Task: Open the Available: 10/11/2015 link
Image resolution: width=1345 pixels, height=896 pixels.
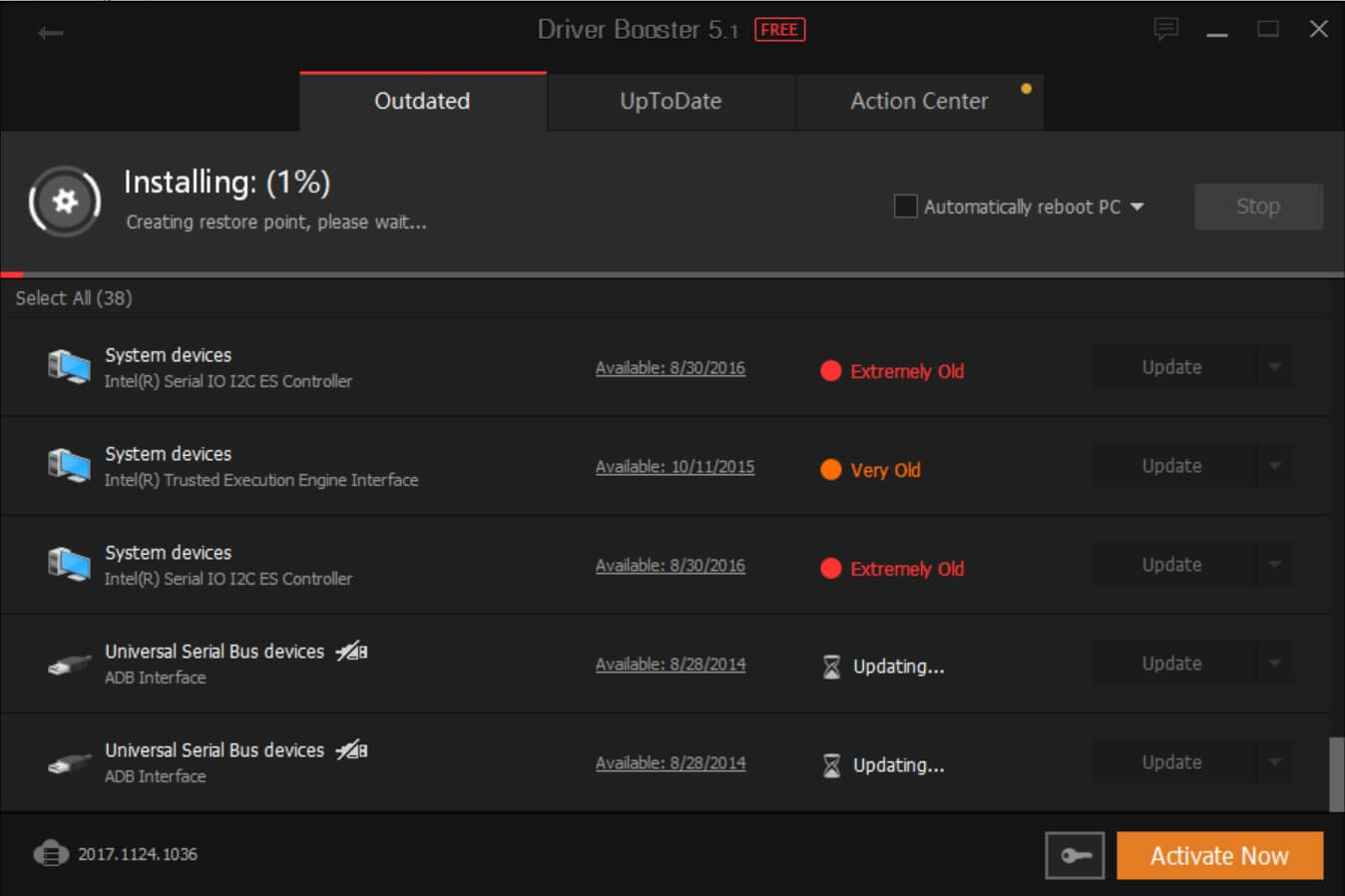Action: click(674, 467)
